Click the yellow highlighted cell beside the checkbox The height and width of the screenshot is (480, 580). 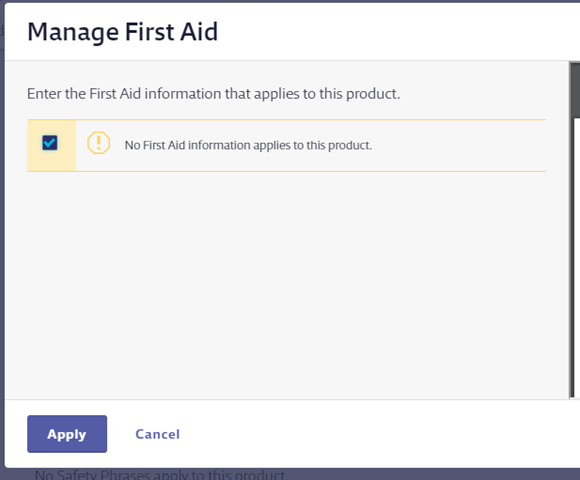(x=52, y=145)
